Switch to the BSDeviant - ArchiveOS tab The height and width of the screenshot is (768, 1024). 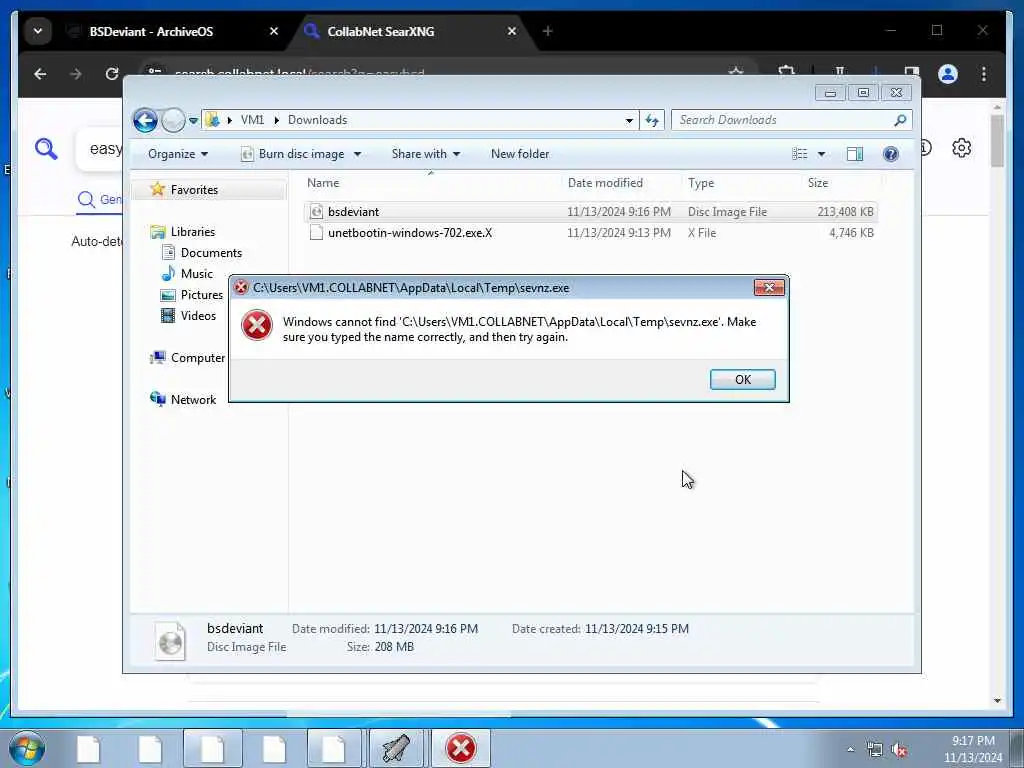(x=151, y=31)
